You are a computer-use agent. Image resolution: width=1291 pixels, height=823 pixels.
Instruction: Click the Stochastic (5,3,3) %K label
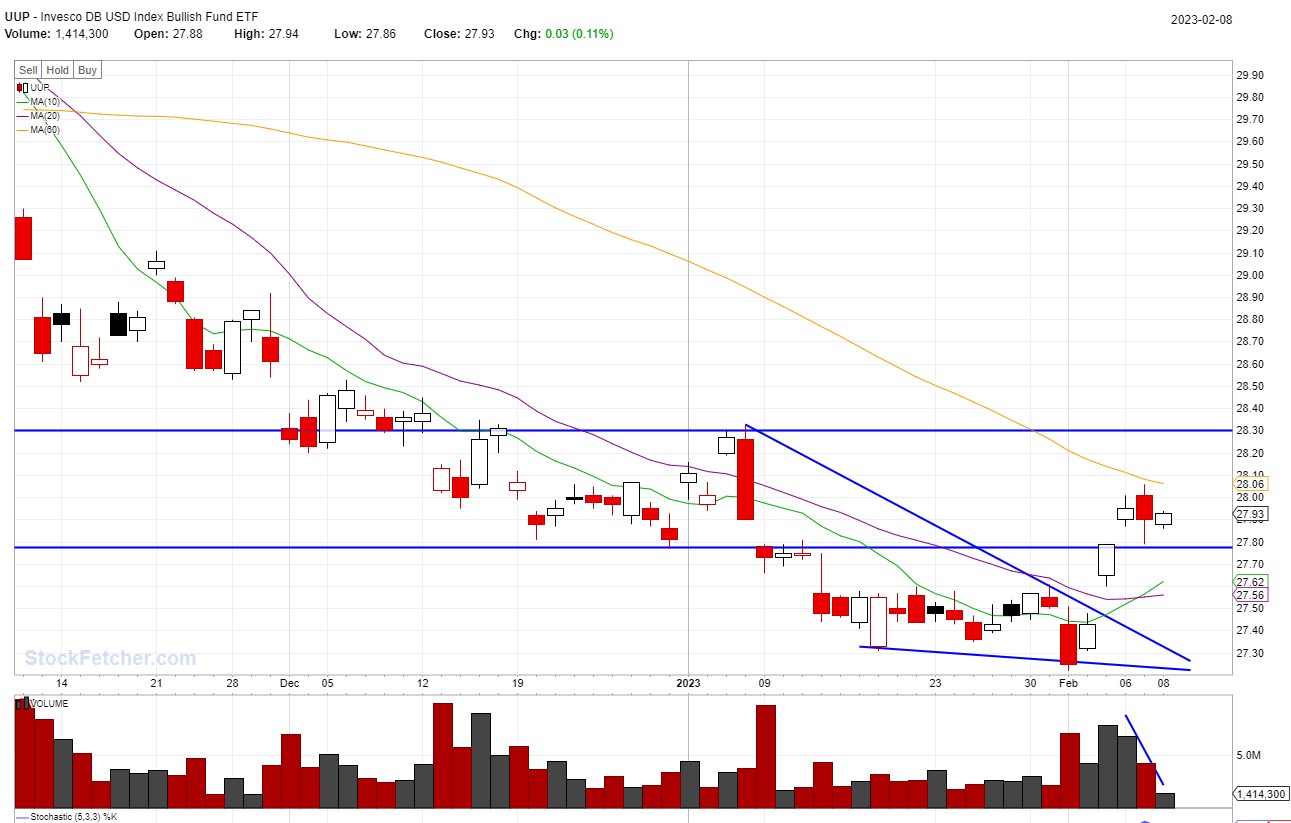tap(67, 817)
